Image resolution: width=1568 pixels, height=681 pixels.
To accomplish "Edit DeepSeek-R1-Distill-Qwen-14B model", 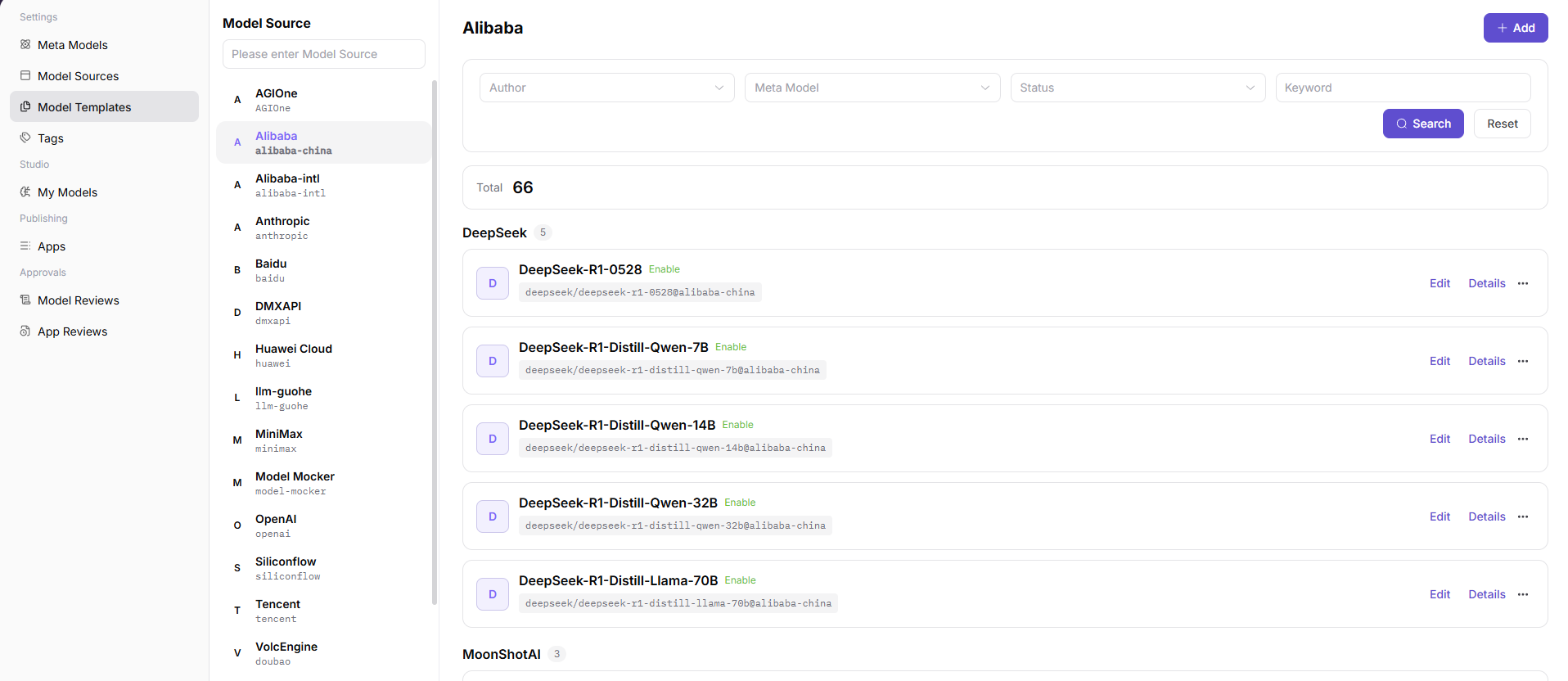I will click(1440, 439).
